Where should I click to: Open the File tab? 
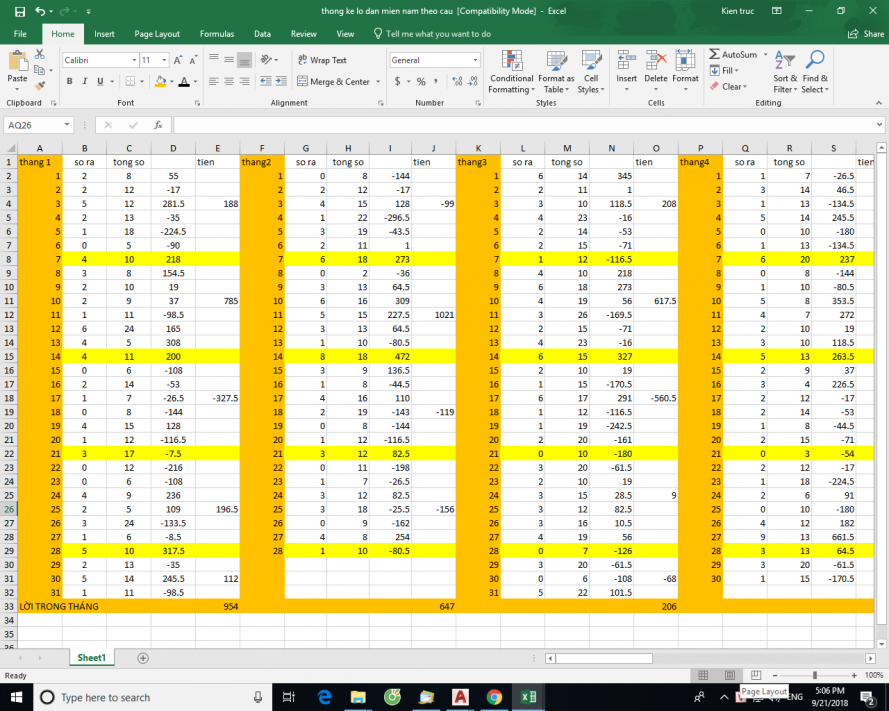pyautogui.click(x=20, y=34)
